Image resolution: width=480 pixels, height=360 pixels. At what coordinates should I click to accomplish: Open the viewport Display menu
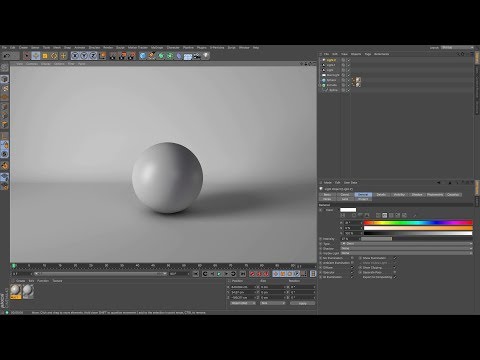[x=46, y=64]
